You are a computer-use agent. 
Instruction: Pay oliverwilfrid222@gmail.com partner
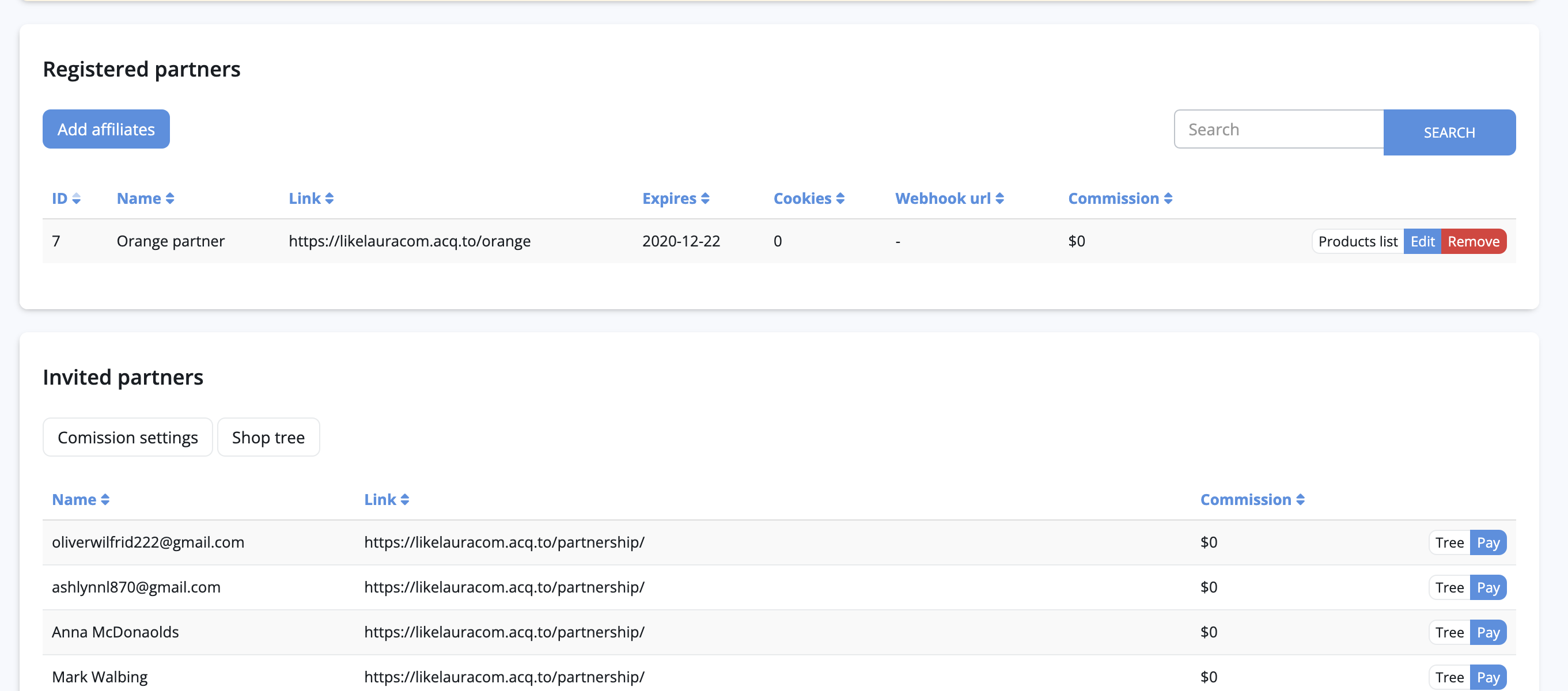click(1488, 542)
